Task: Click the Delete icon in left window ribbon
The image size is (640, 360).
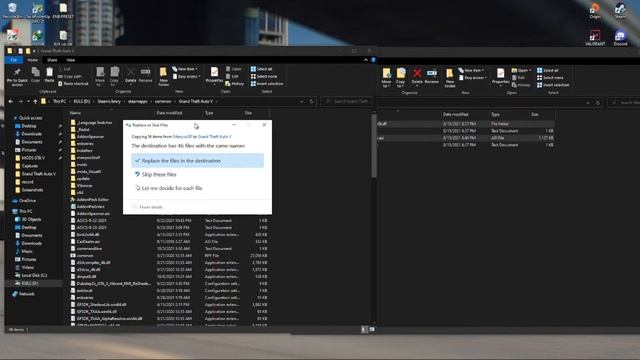Action: click(131, 75)
